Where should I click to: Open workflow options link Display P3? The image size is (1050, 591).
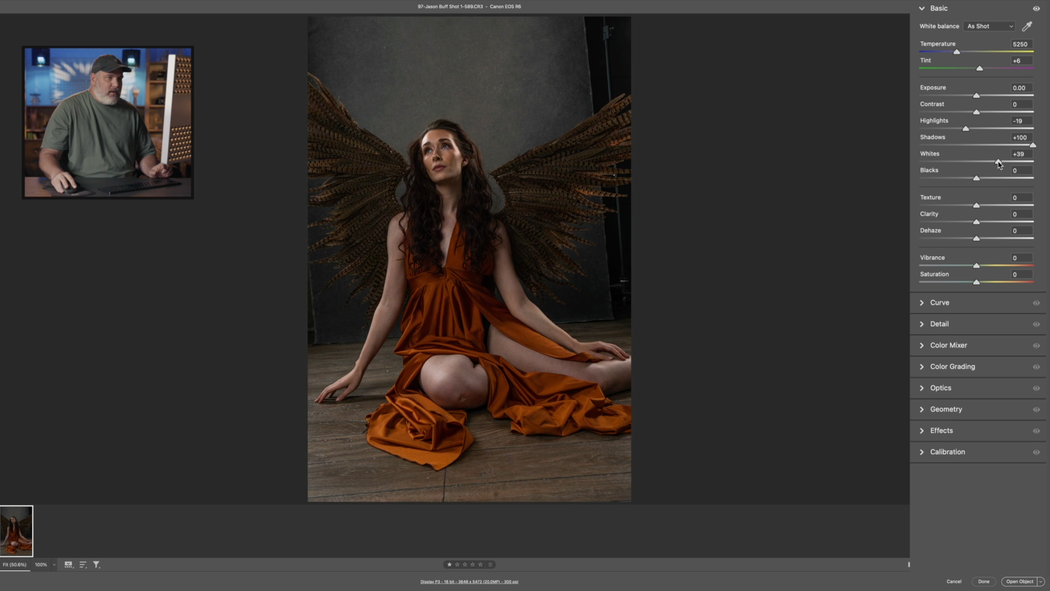pyautogui.click(x=469, y=582)
